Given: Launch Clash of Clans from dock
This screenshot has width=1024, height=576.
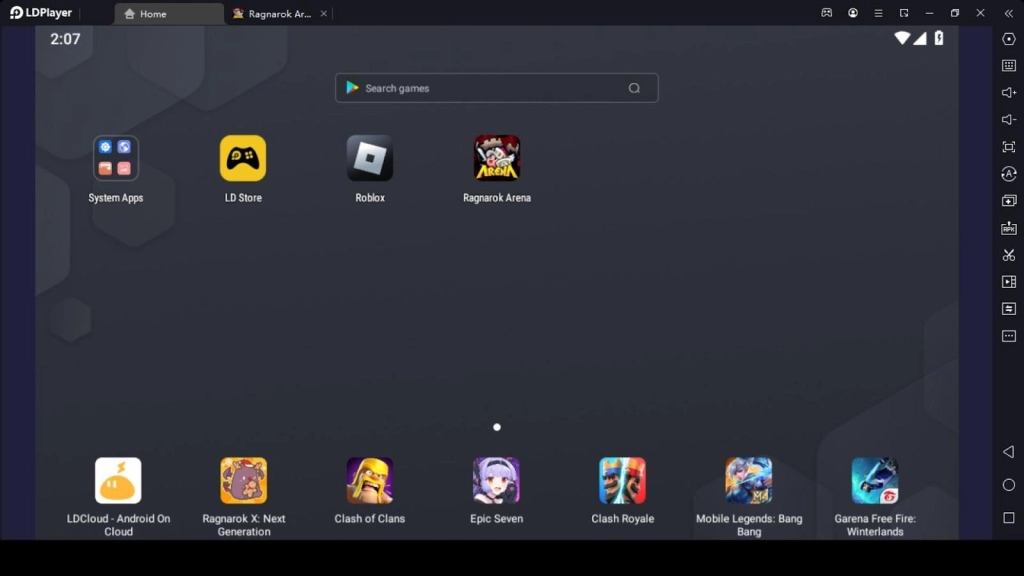Looking at the screenshot, I should click(369, 480).
